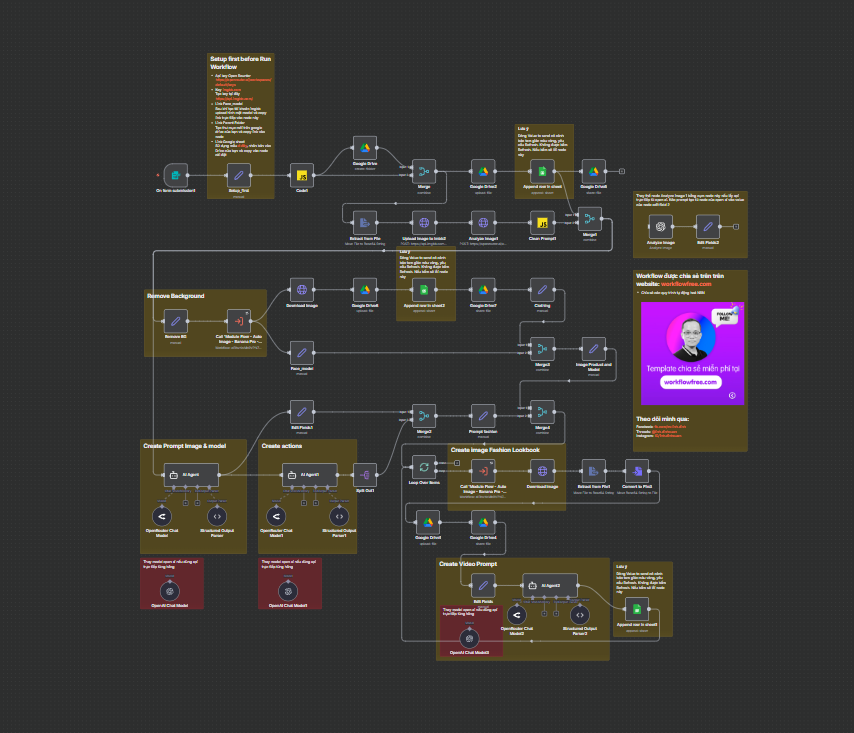Select the Google Drive create folder node
The width and height of the screenshot is (854, 733).
(x=364, y=148)
